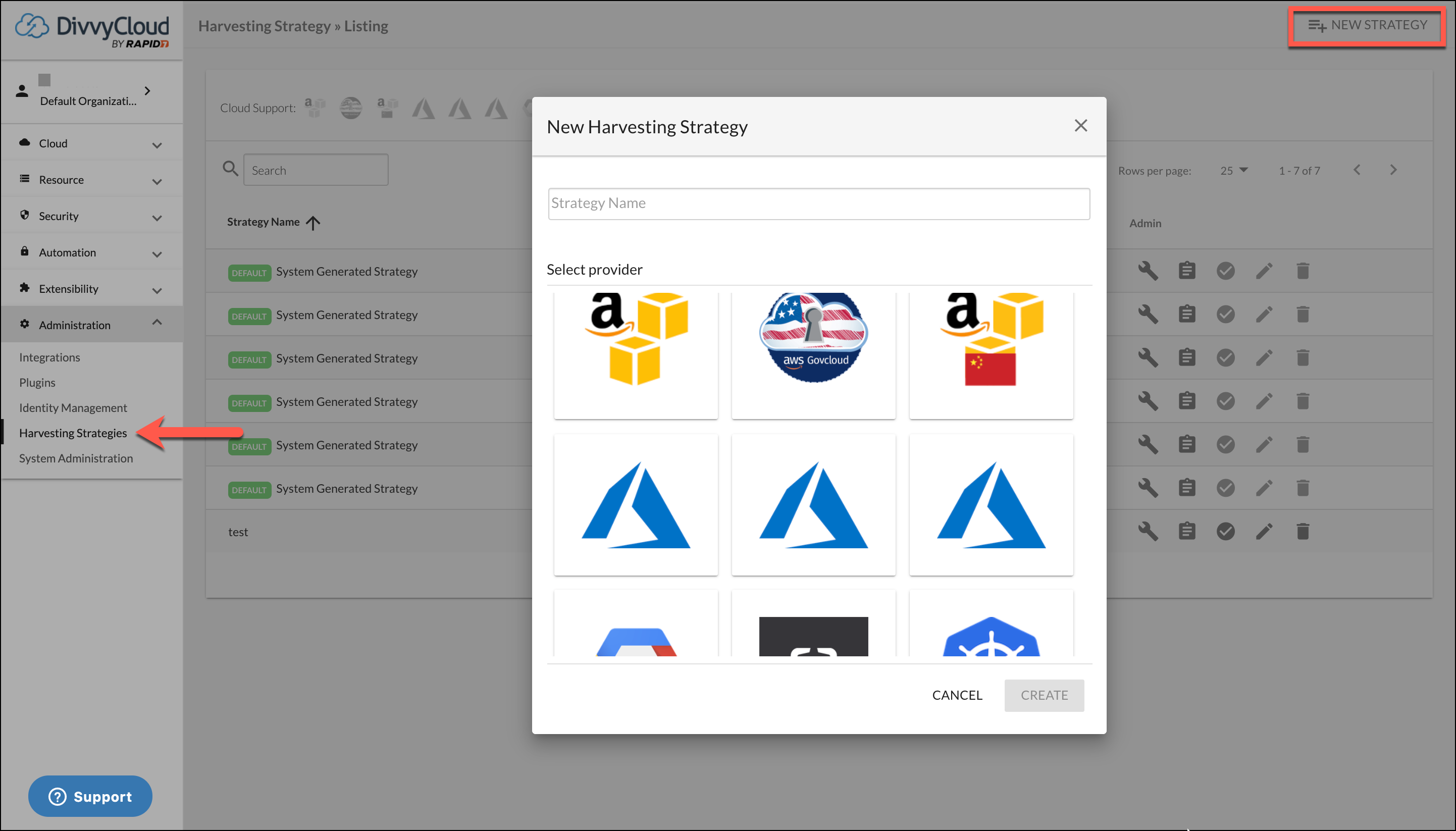Click clipboard icon in first strategy row
1456x831 pixels.
tap(1186, 271)
